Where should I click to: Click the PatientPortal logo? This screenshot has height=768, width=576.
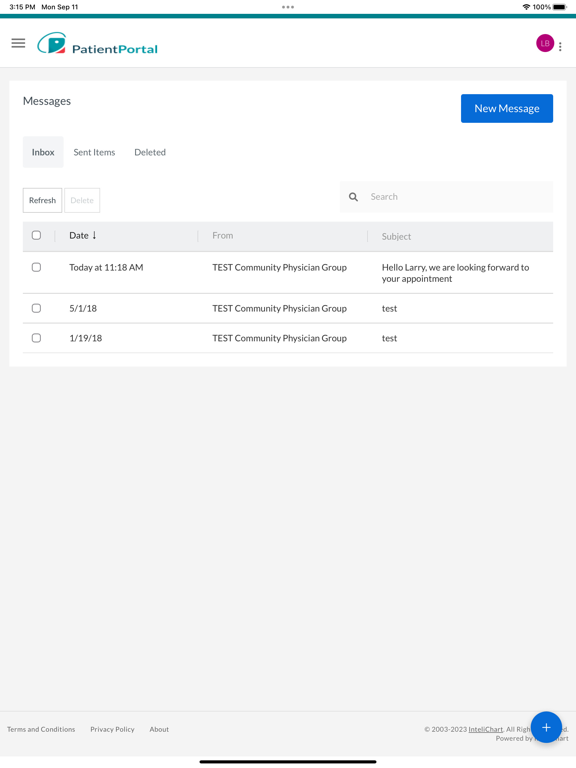tap(97, 44)
